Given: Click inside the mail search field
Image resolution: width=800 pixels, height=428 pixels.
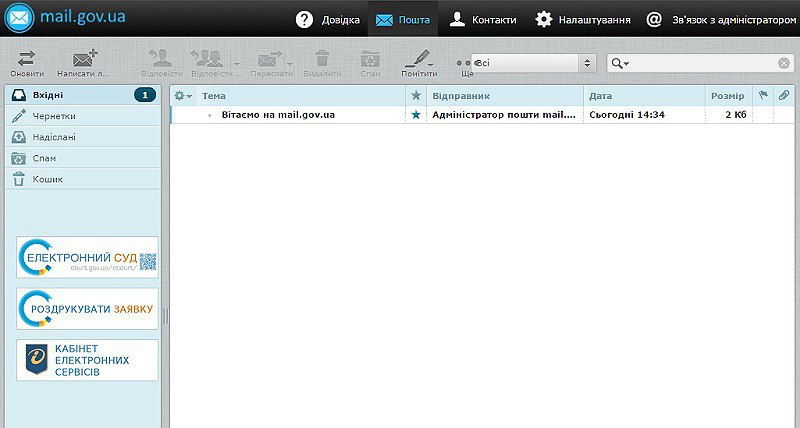Looking at the screenshot, I should (700, 63).
